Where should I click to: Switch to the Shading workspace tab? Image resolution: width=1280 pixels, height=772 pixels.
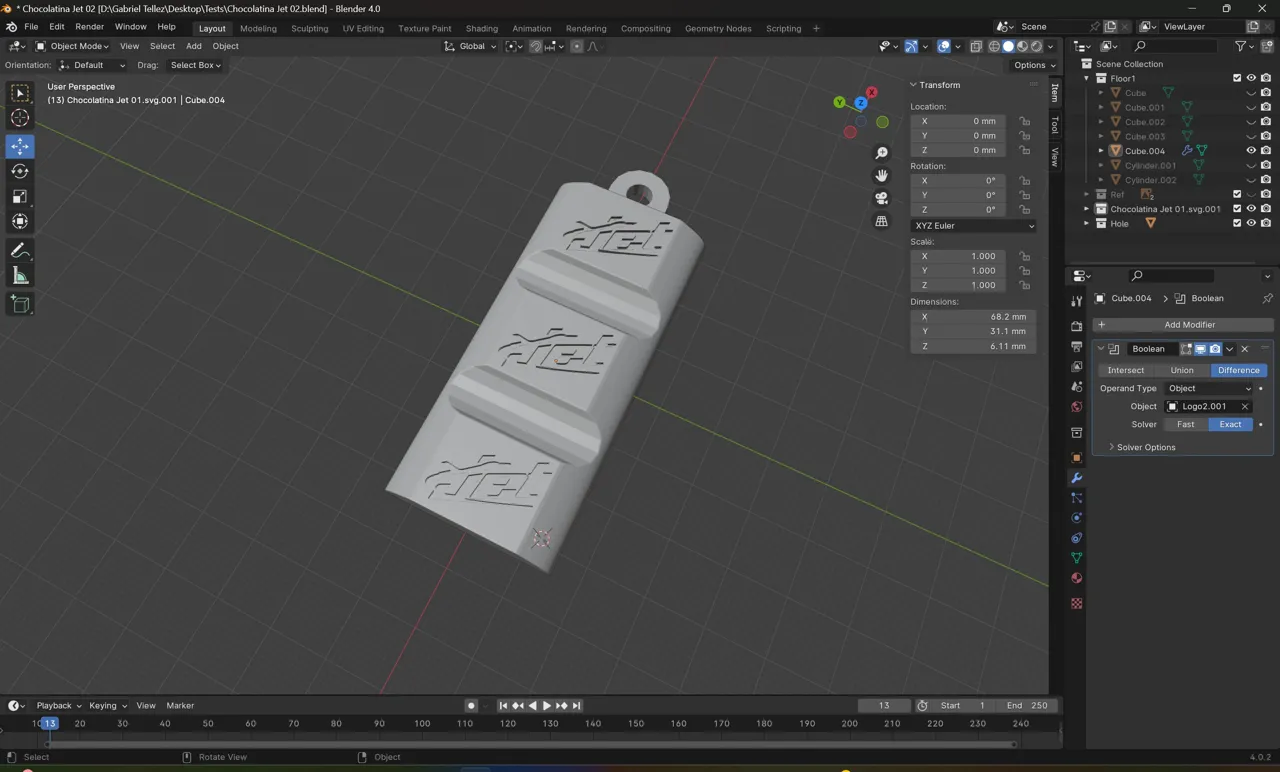(x=481, y=28)
